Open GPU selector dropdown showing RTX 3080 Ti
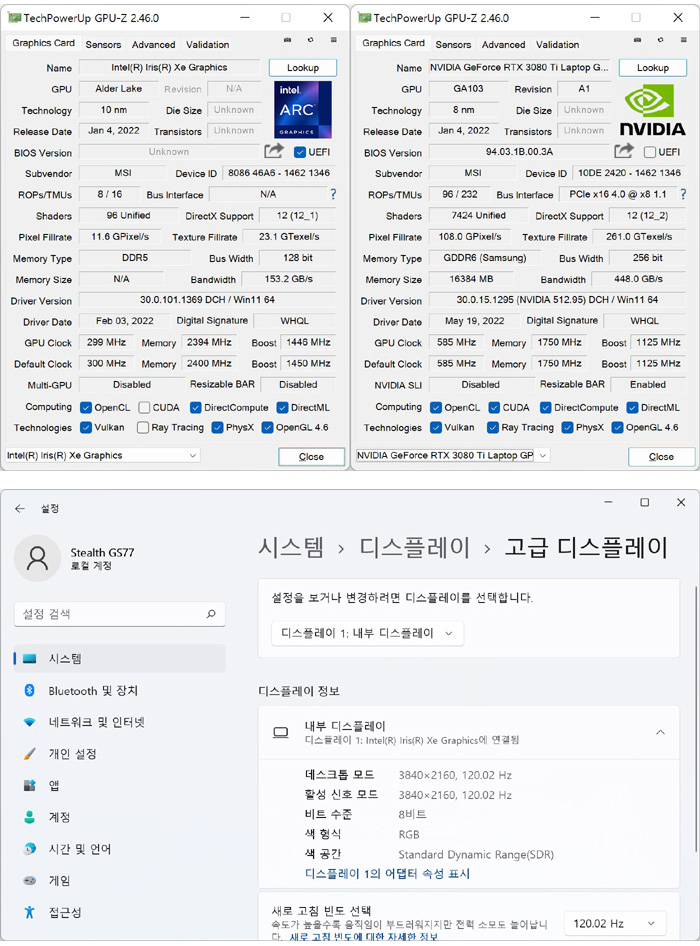 [452, 456]
